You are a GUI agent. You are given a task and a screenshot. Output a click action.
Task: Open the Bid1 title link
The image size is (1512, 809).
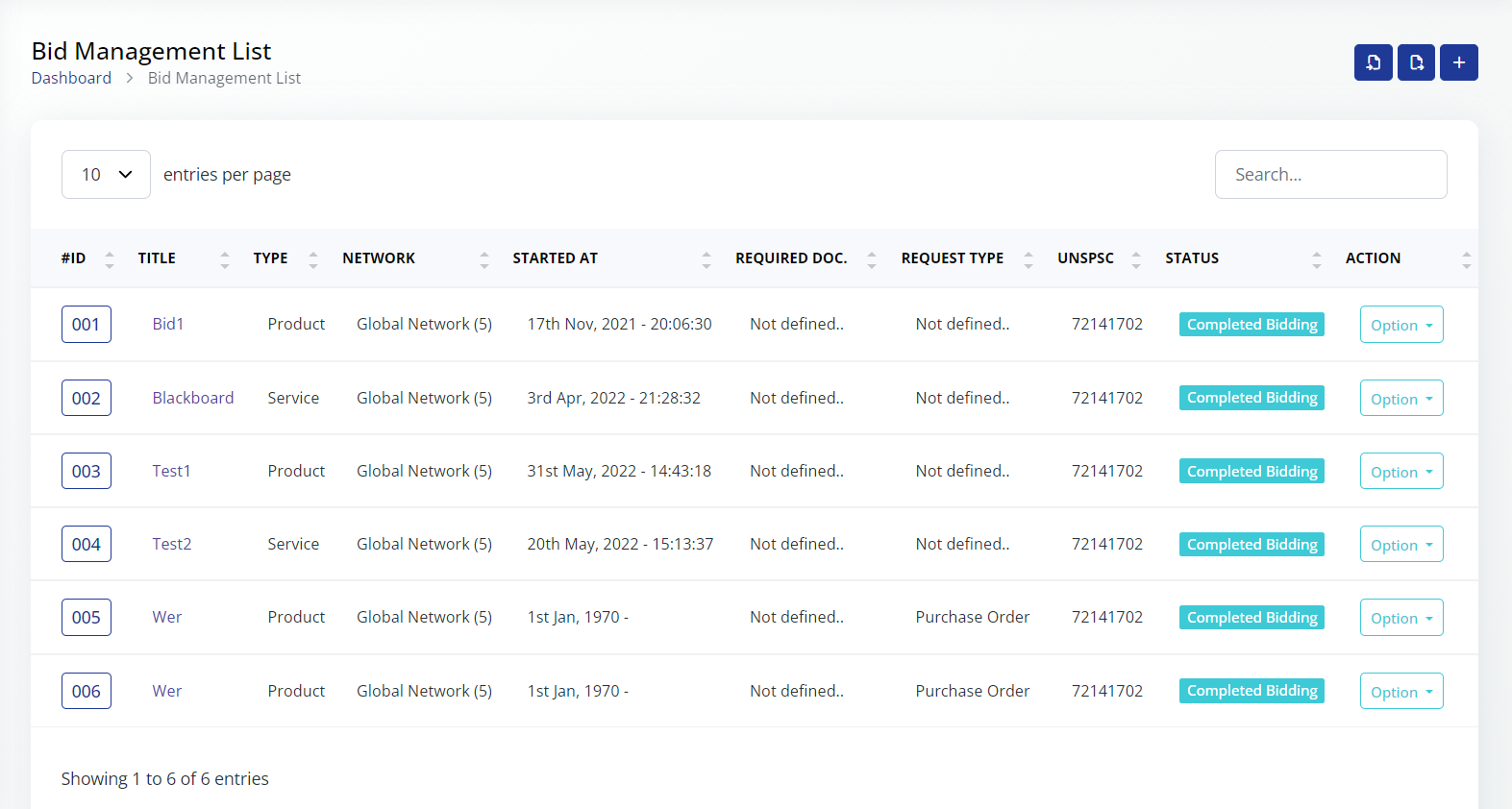click(x=167, y=325)
